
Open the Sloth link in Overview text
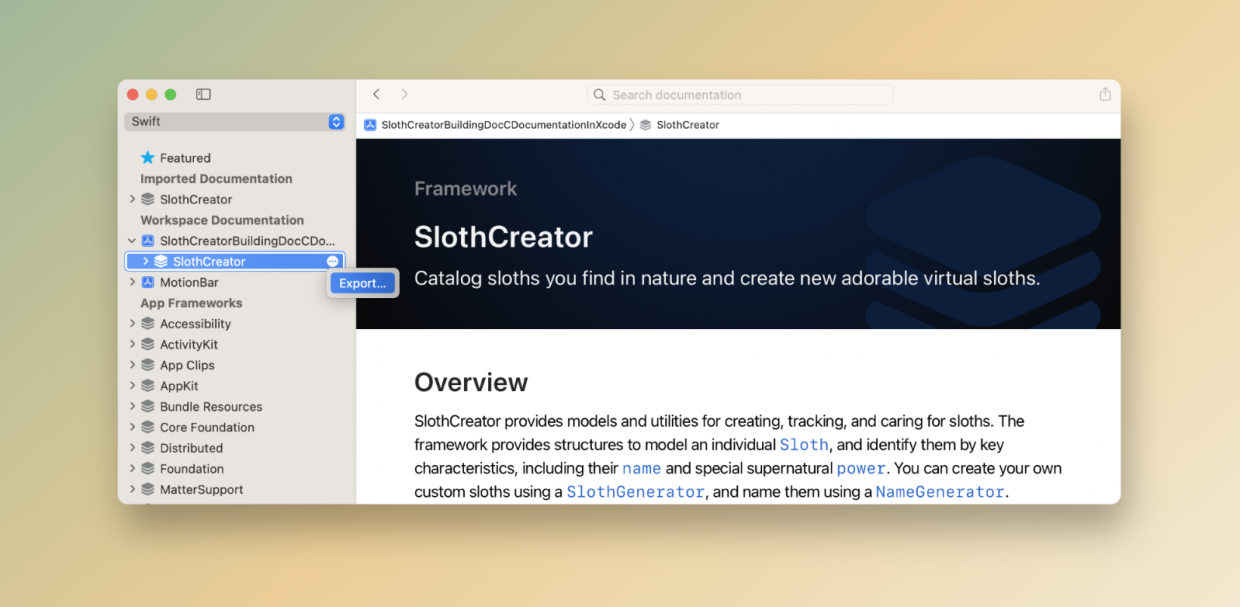[803, 444]
